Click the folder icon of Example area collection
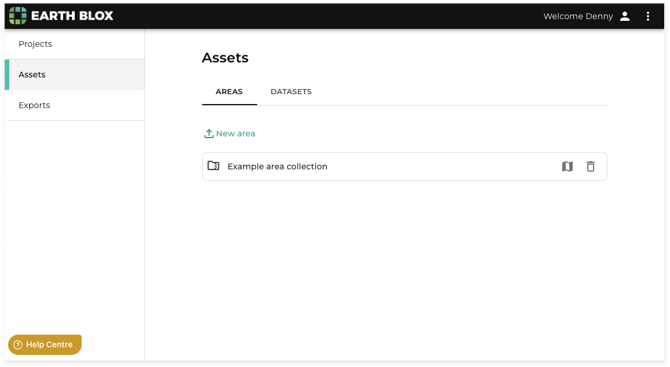Viewport: 670px width, 367px height. pyautogui.click(x=213, y=166)
